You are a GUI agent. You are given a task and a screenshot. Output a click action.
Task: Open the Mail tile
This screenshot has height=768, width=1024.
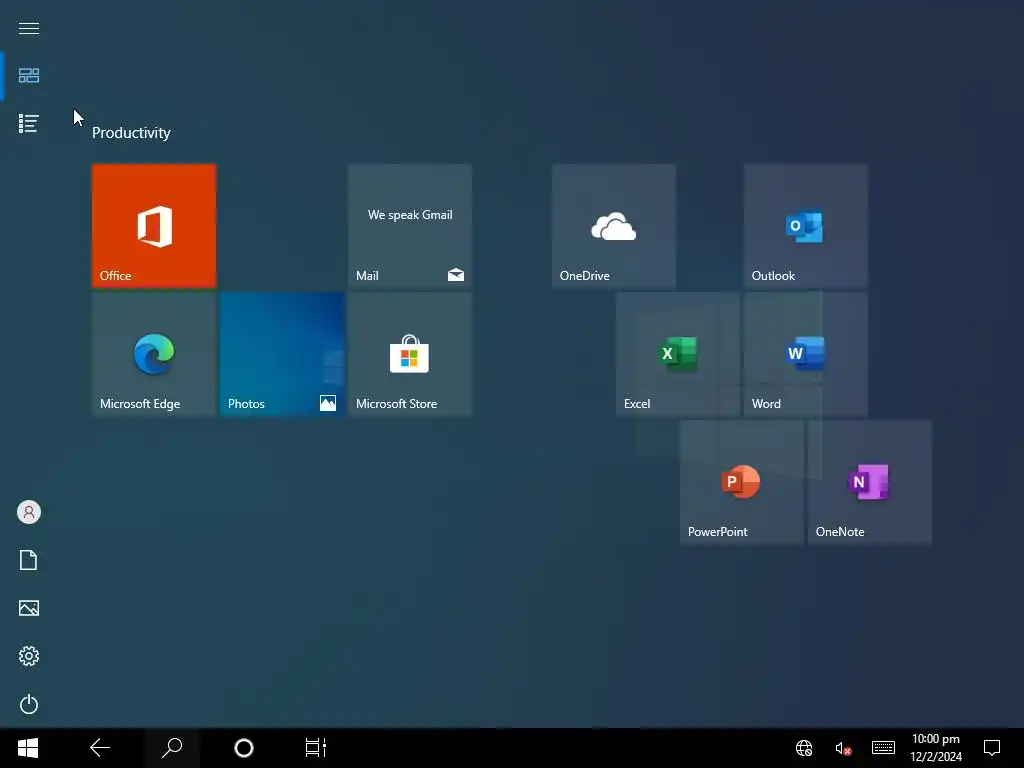410,226
